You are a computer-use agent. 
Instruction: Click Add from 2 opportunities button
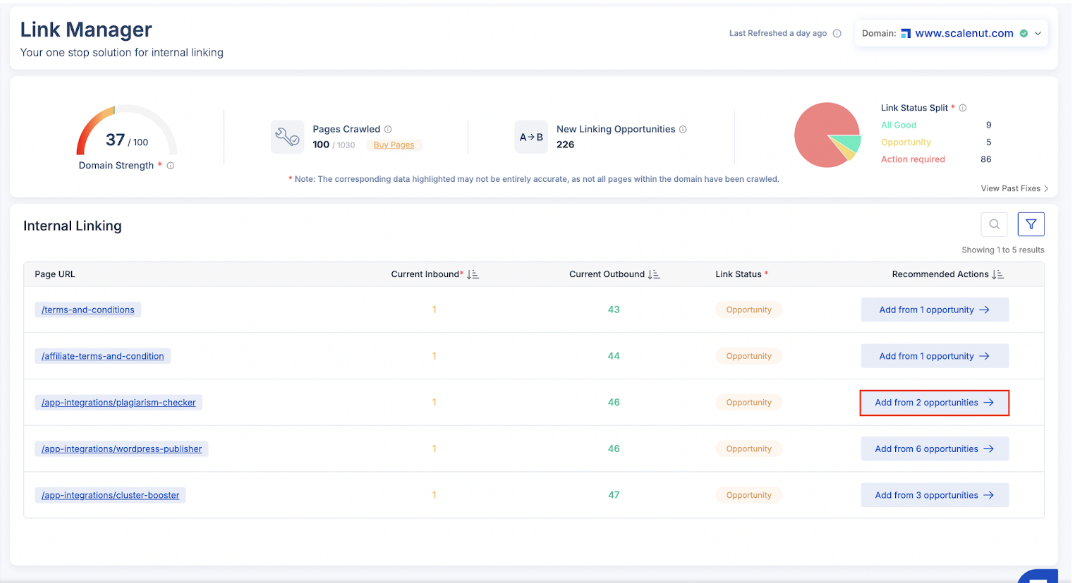[934, 402]
